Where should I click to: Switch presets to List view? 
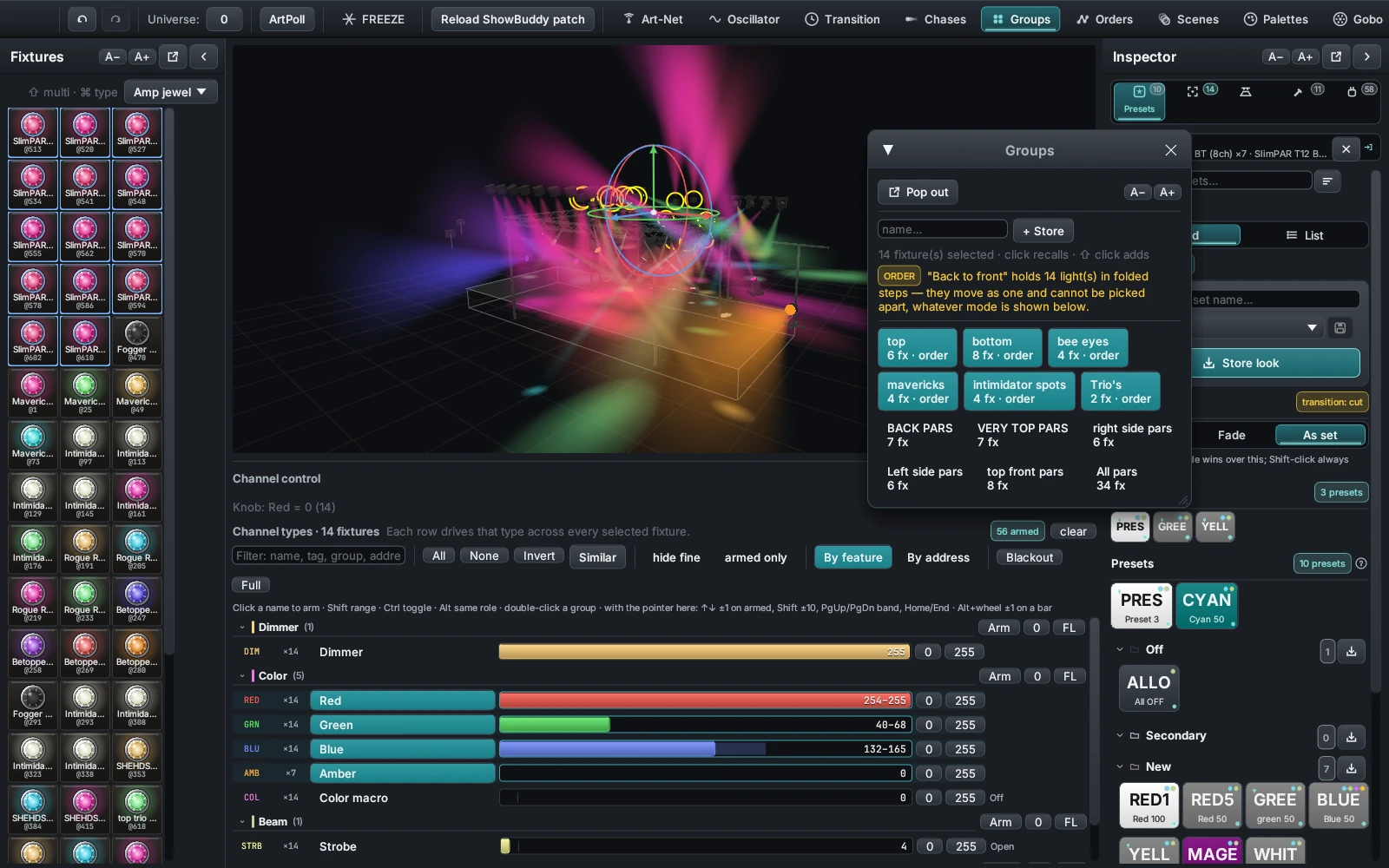[1305, 235]
